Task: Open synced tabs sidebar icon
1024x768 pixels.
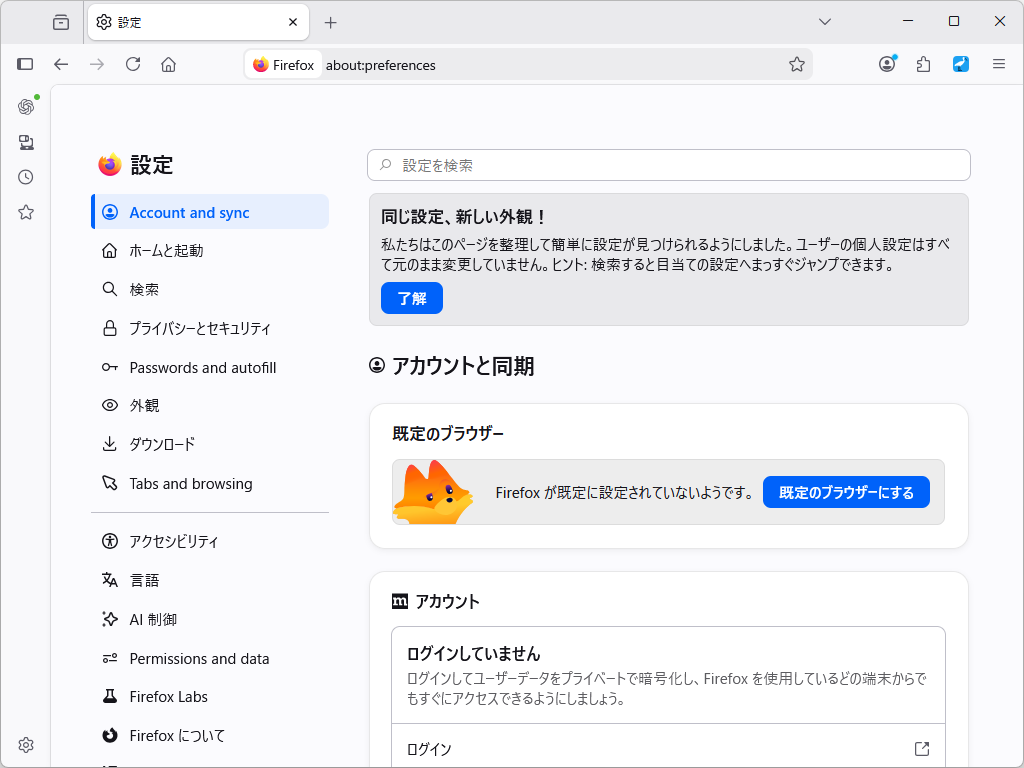Action: pos(26,142)
